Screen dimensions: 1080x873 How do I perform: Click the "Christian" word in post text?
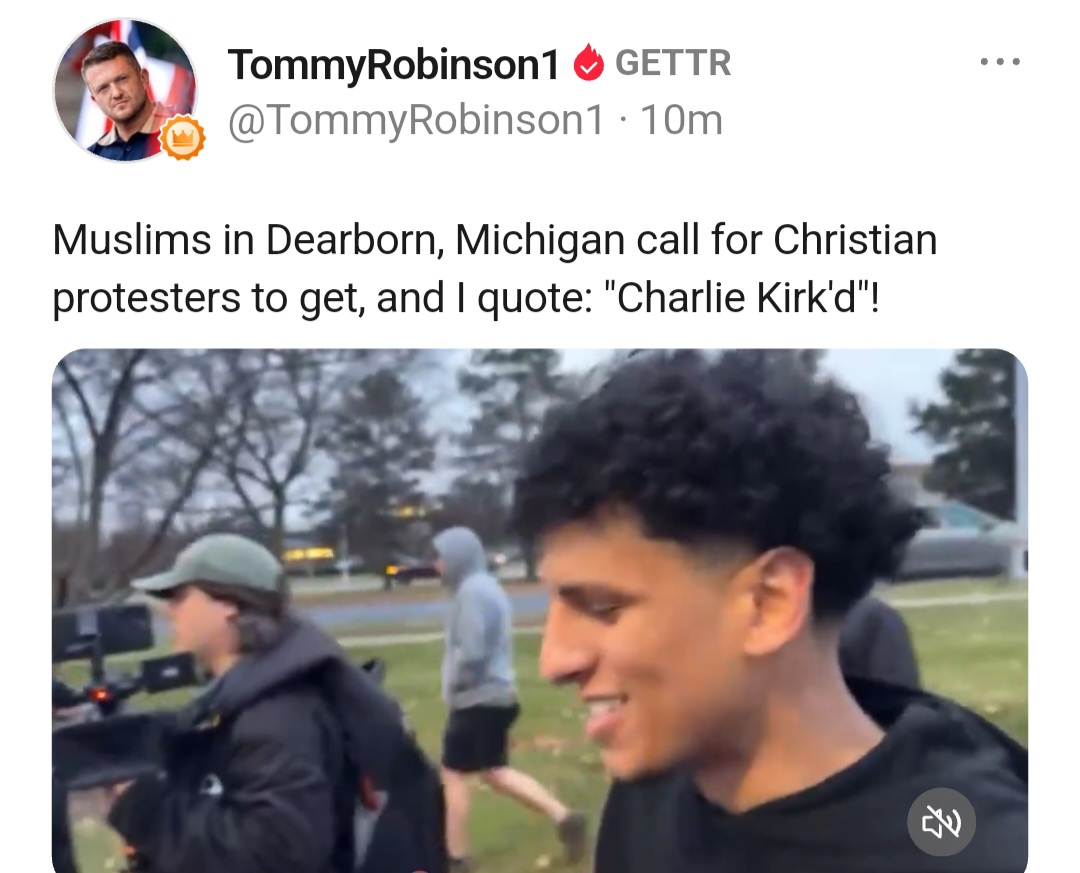click(x=855, y=240)
